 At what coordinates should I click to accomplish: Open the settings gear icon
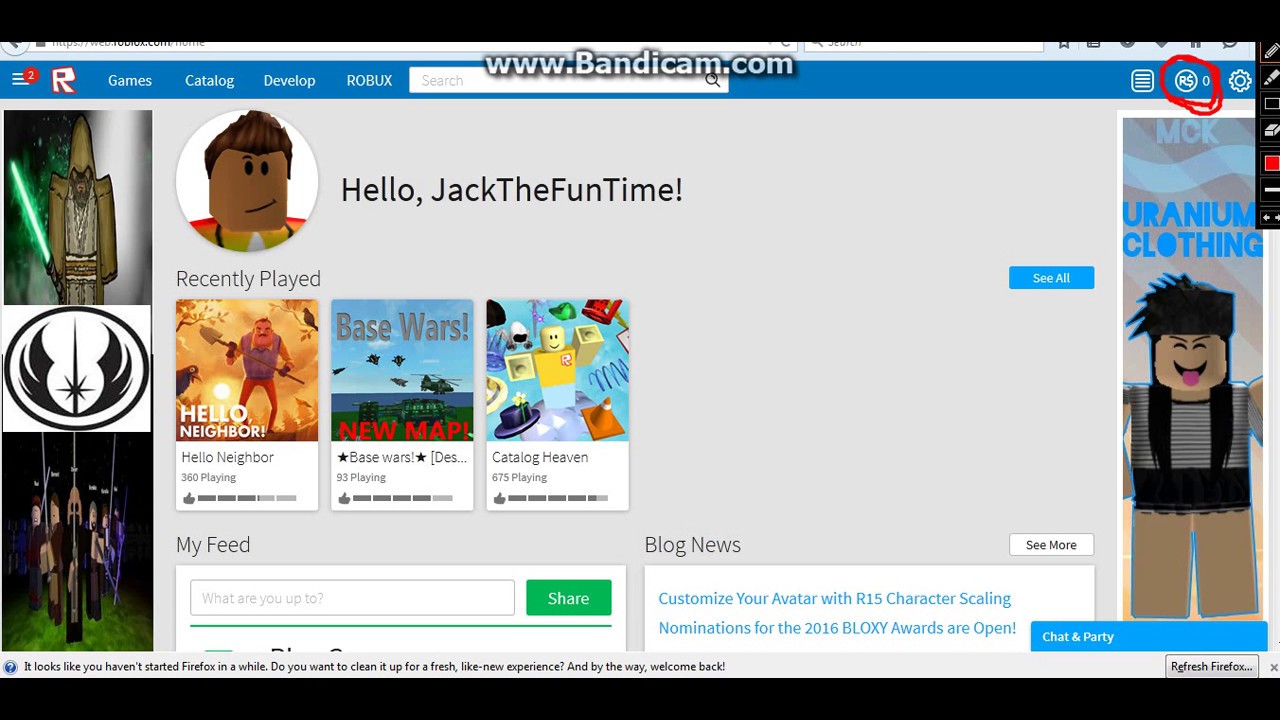1240,81
